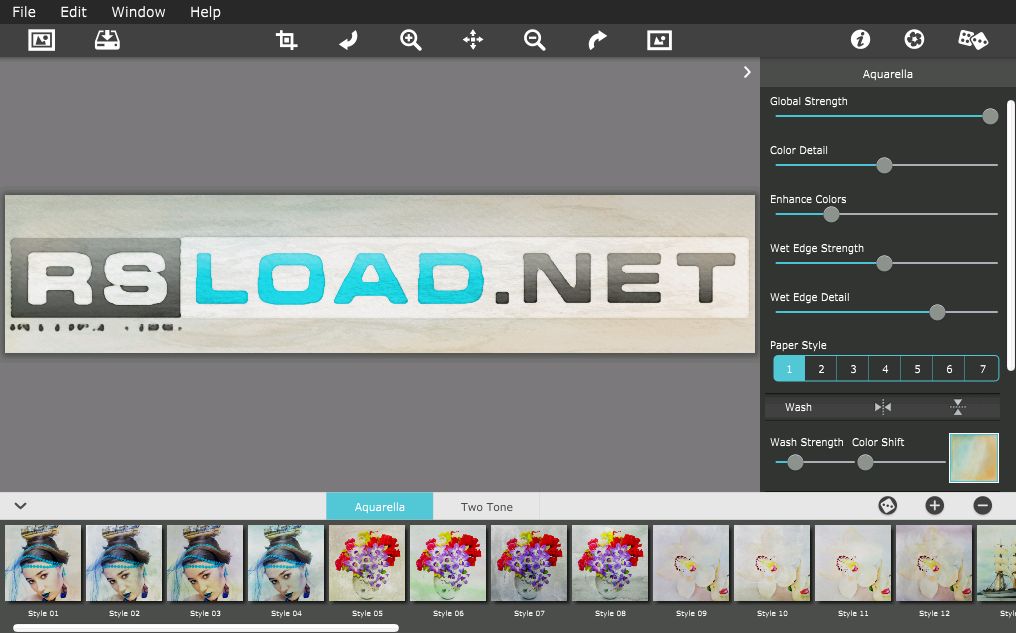1016x633 pixels.
Task: Apply the Style 06 preset
Action: click(448, 563)
